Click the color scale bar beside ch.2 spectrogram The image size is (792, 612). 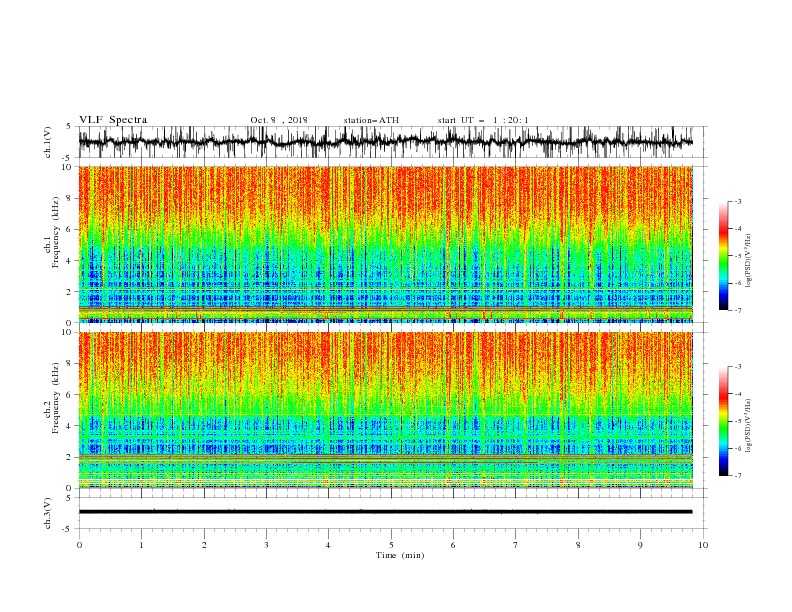point(723,421)
